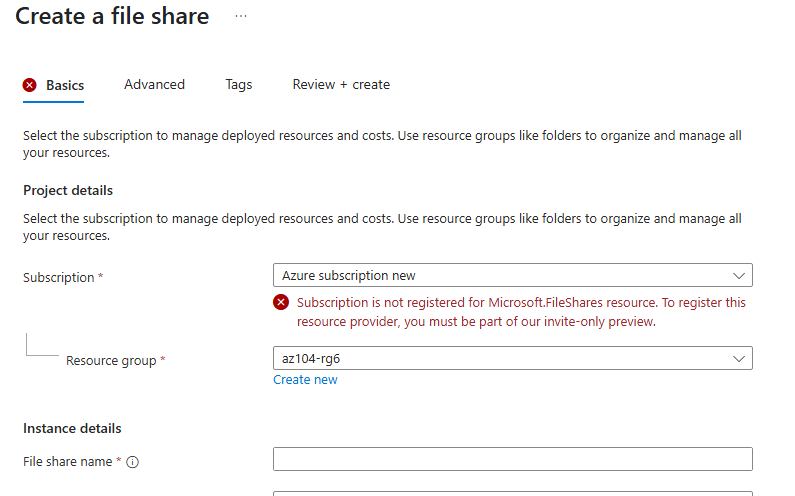This screenshot has height=496, width=795.
Task: Go to the Review + create tab
Action: 341,85
